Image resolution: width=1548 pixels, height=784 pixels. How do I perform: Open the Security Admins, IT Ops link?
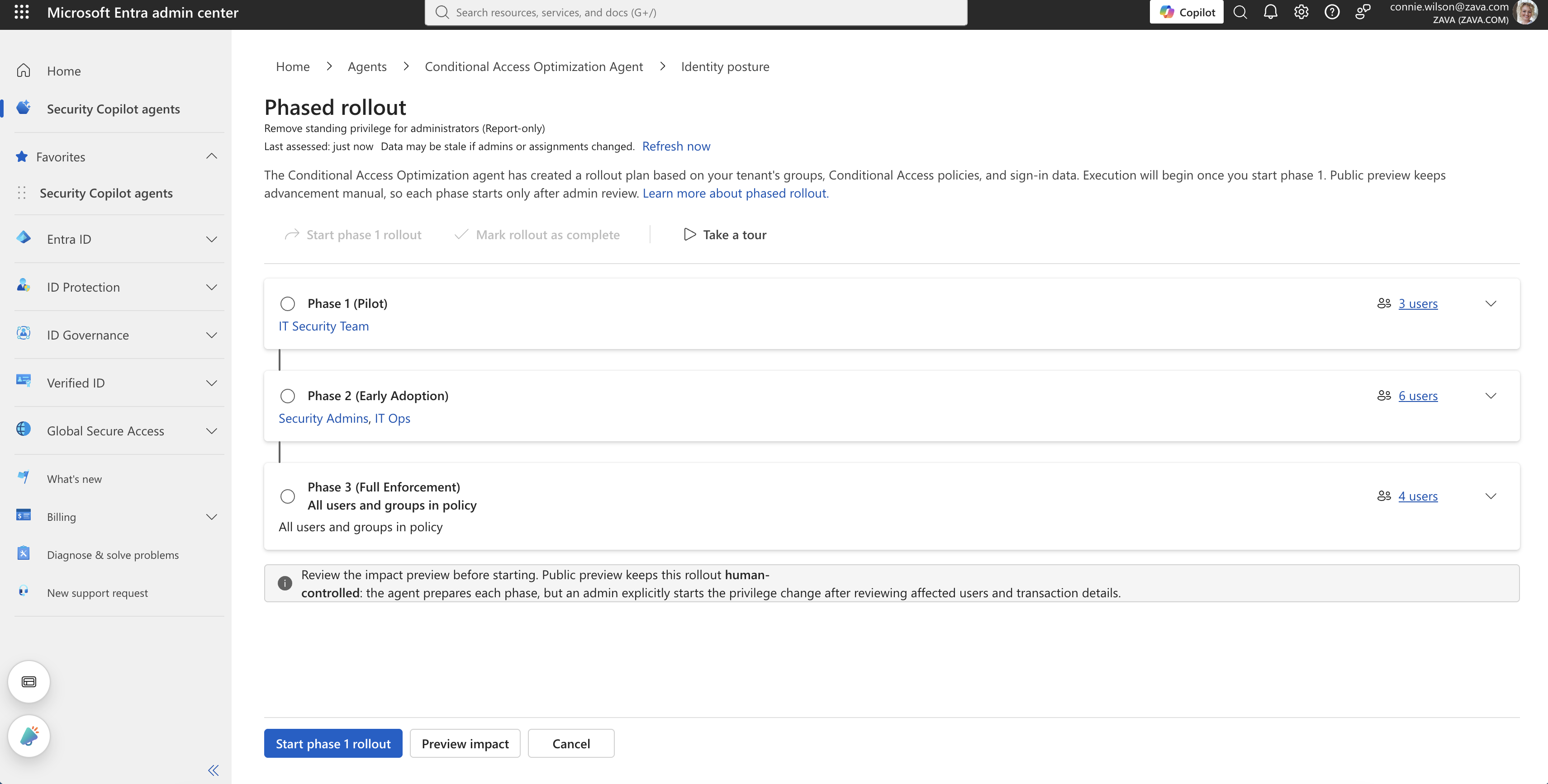pos(344,419)
